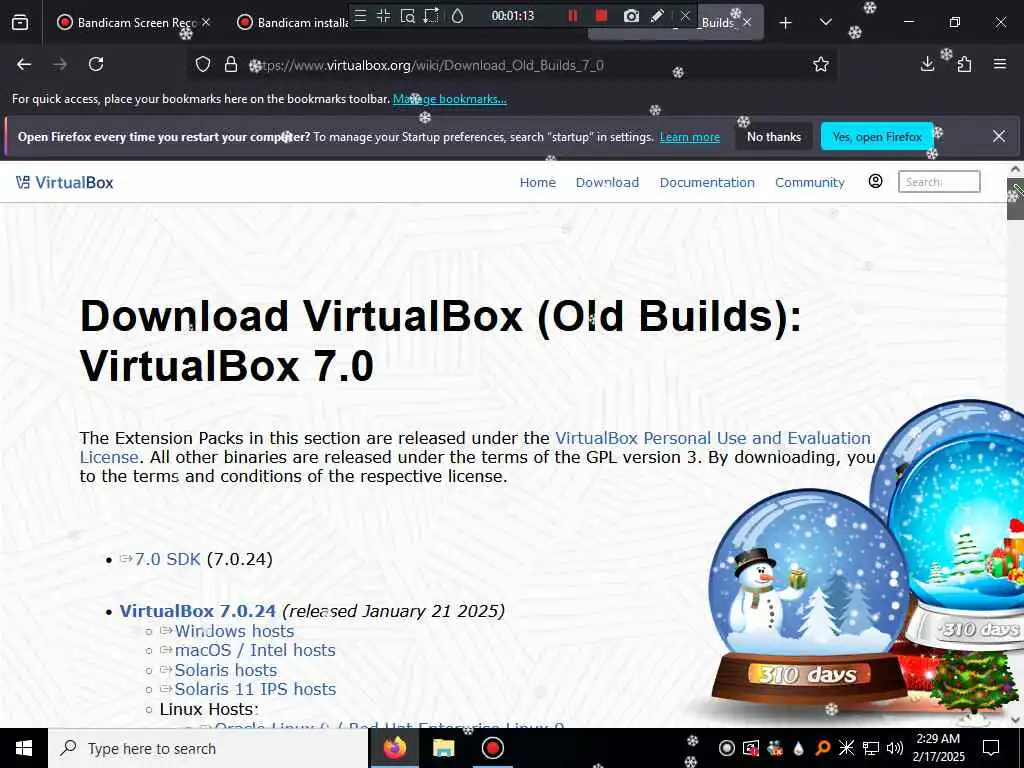Open the Firefox application menu
Image resolution: width=1024 pixels, height=768 pixels.
1000,64
